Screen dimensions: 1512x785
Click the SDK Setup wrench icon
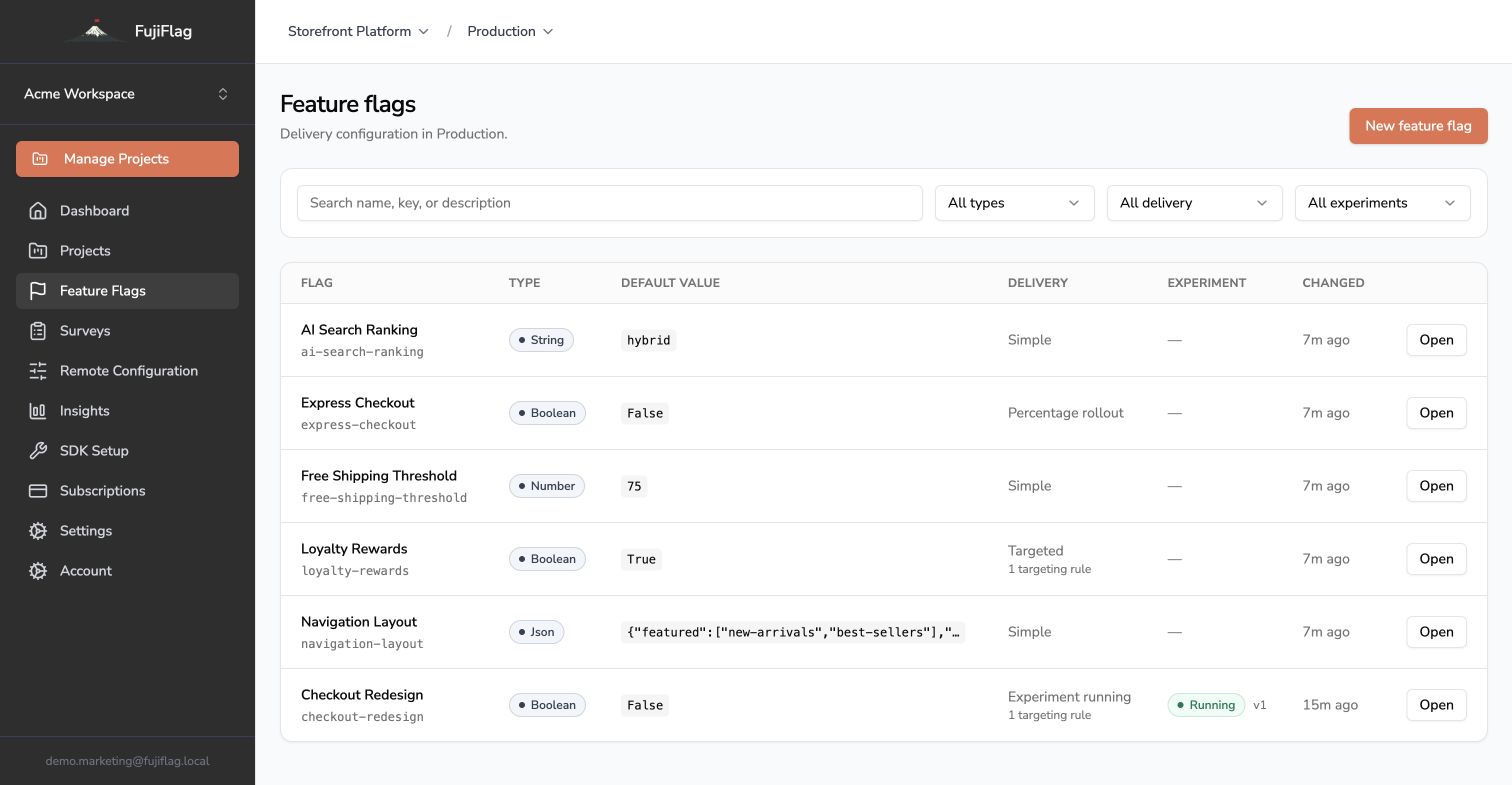coord(38,451)
